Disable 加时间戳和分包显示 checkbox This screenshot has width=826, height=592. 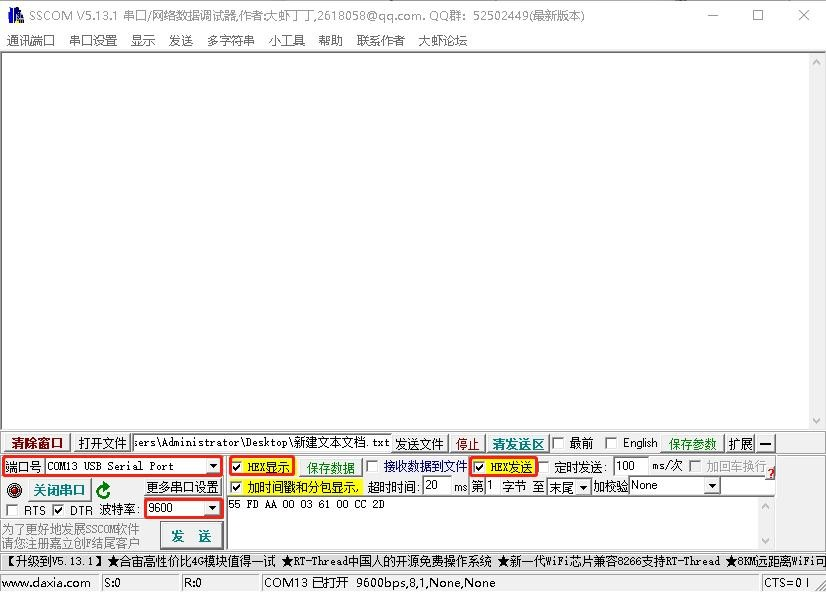[237, 487]
